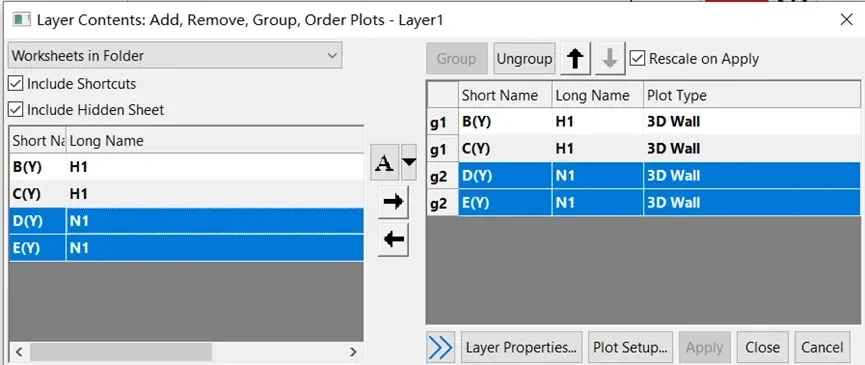
Task: Click the move plot up arrow
Action: (x=575, y=58)
